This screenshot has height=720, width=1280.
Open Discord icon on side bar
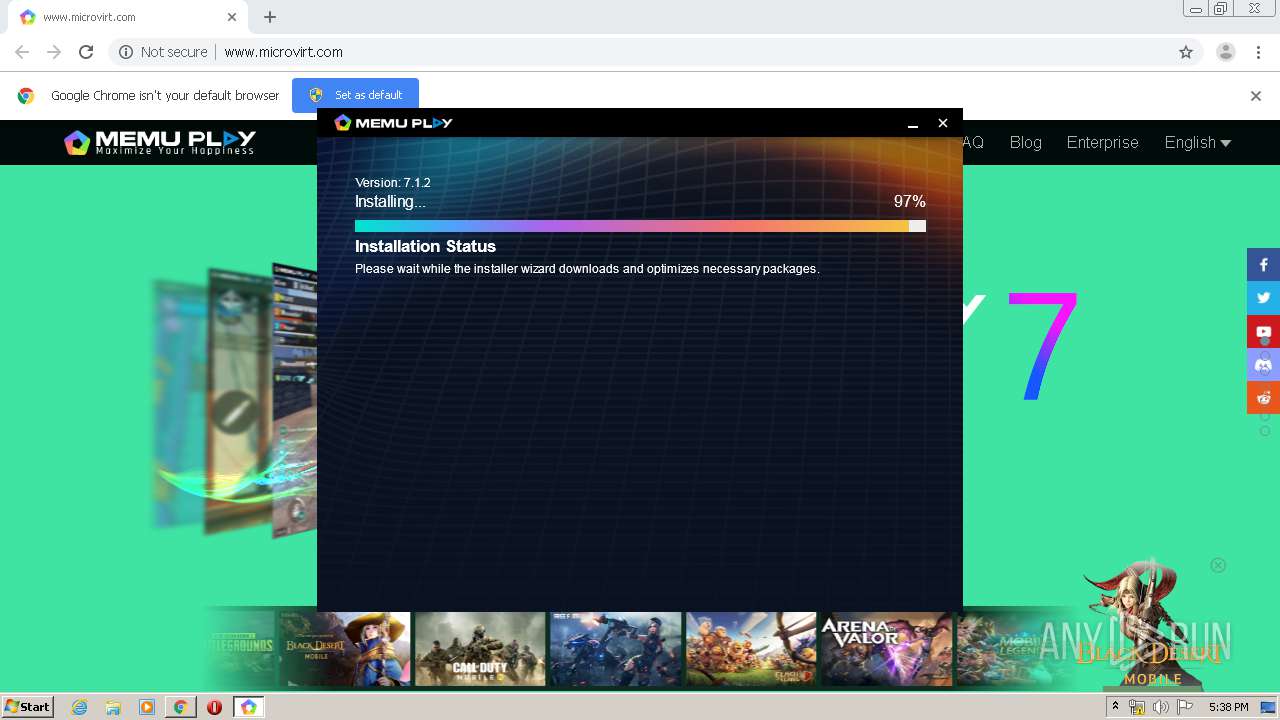click(x=1263, y=364)
